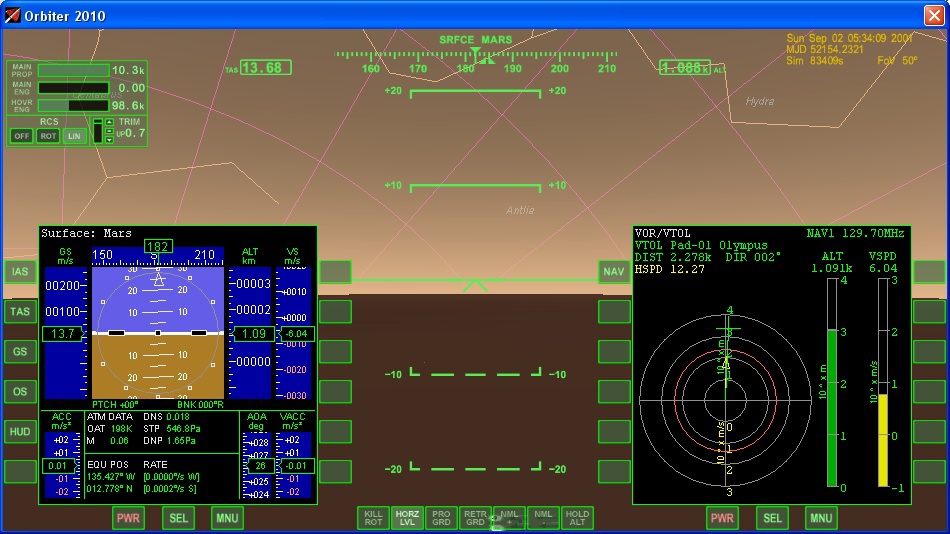Click the ground speed value 13.7

coord(62,334)
